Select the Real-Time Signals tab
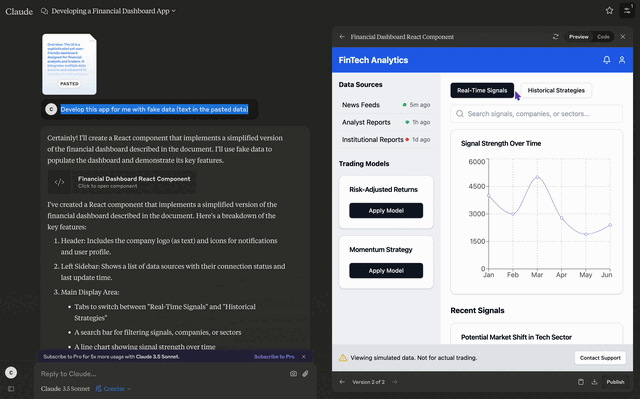The height and width of the screenshot is (399, 640). pyautogui.click(x=482, y=90)
